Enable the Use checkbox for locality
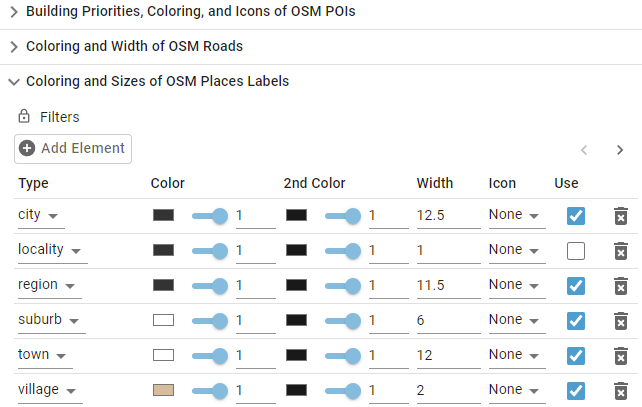642x407 pixels. (576, 251)
